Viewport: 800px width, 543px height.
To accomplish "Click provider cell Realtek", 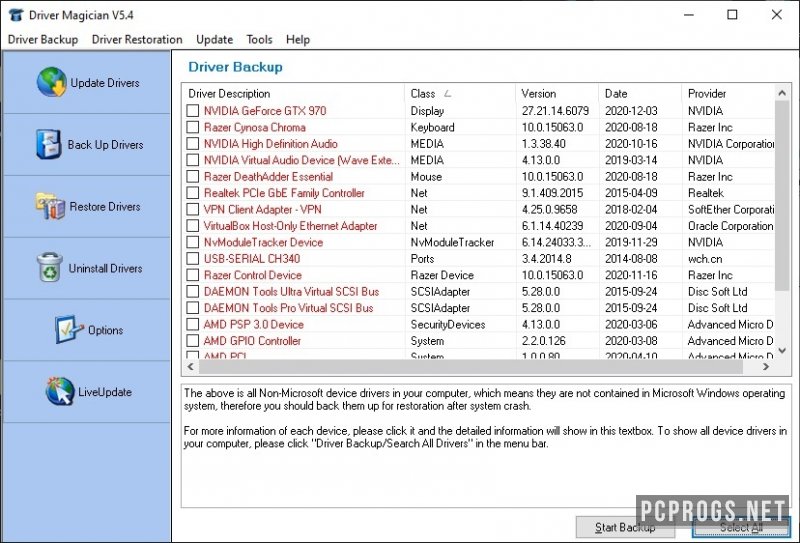I will click(706, 193).
